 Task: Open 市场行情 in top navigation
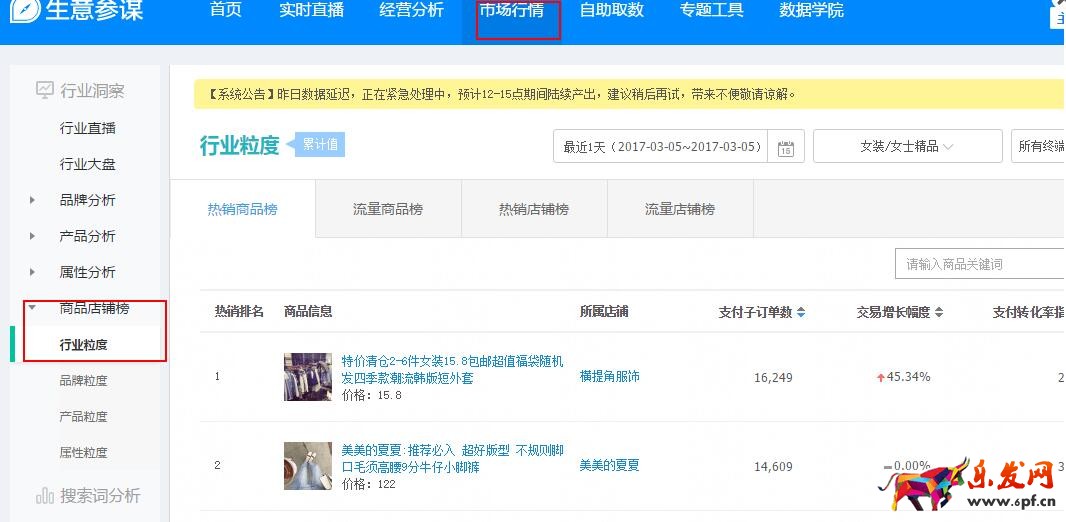coord(512,11)
